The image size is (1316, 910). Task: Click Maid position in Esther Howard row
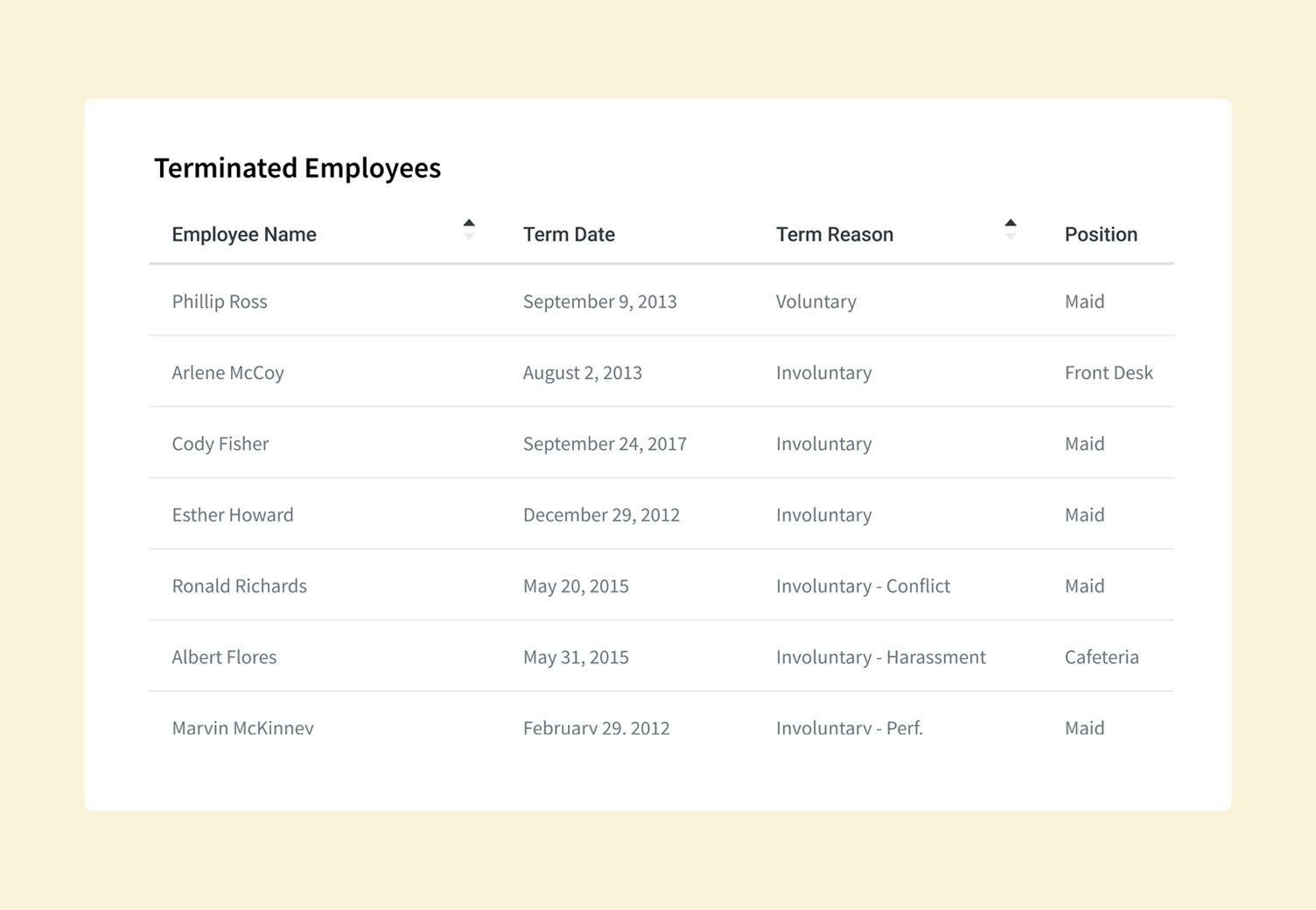tap(1085, 514)
